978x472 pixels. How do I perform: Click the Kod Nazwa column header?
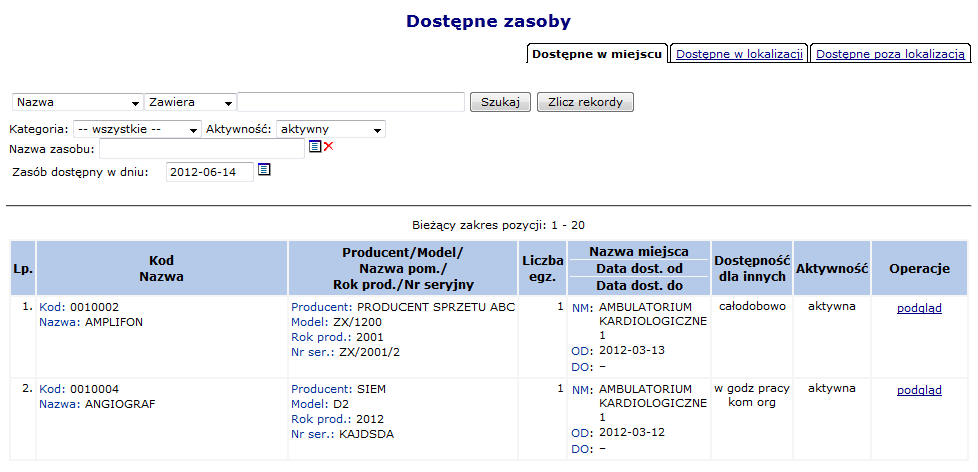pos(162,269)
